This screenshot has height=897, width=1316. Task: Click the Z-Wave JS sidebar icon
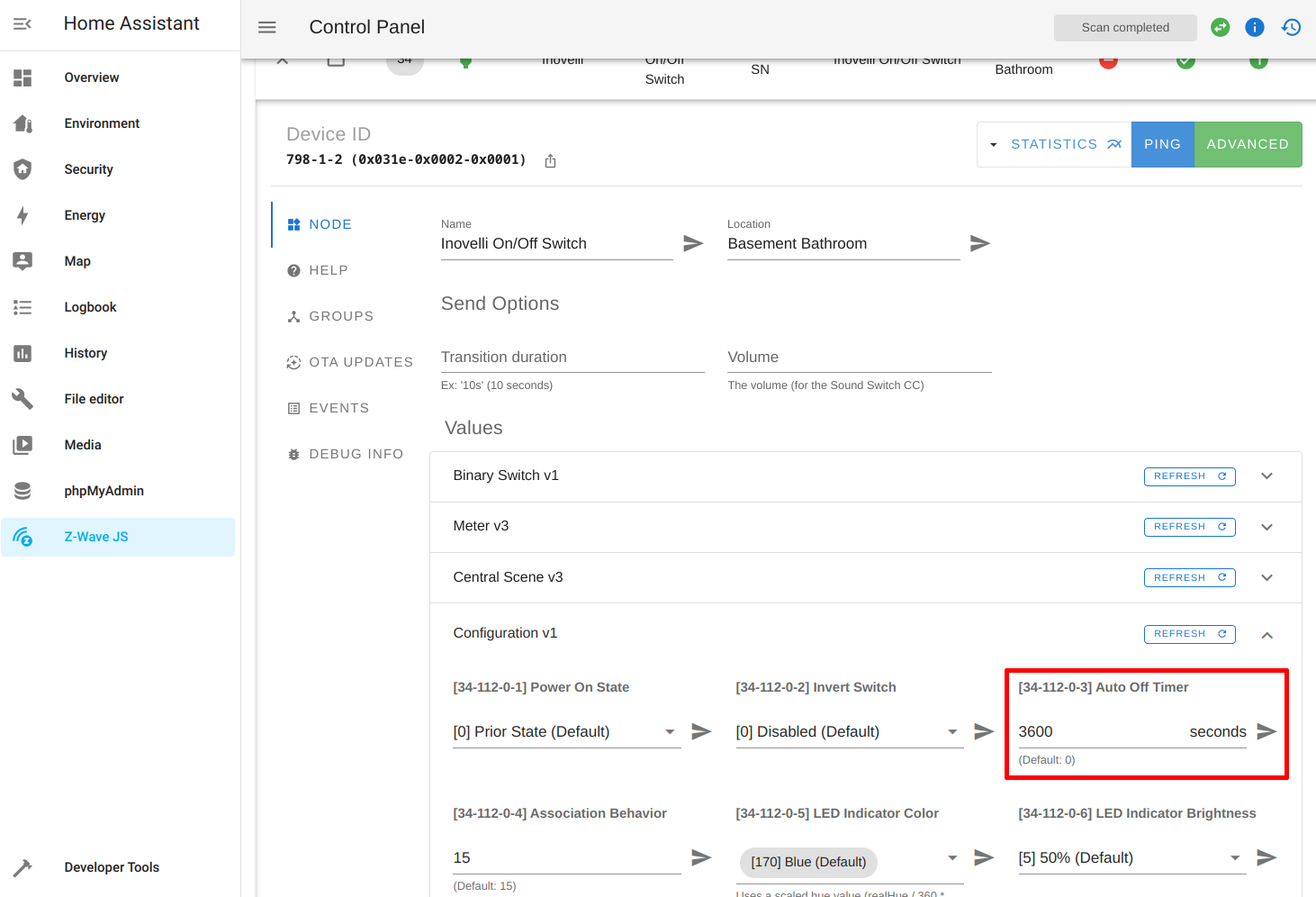23,537
